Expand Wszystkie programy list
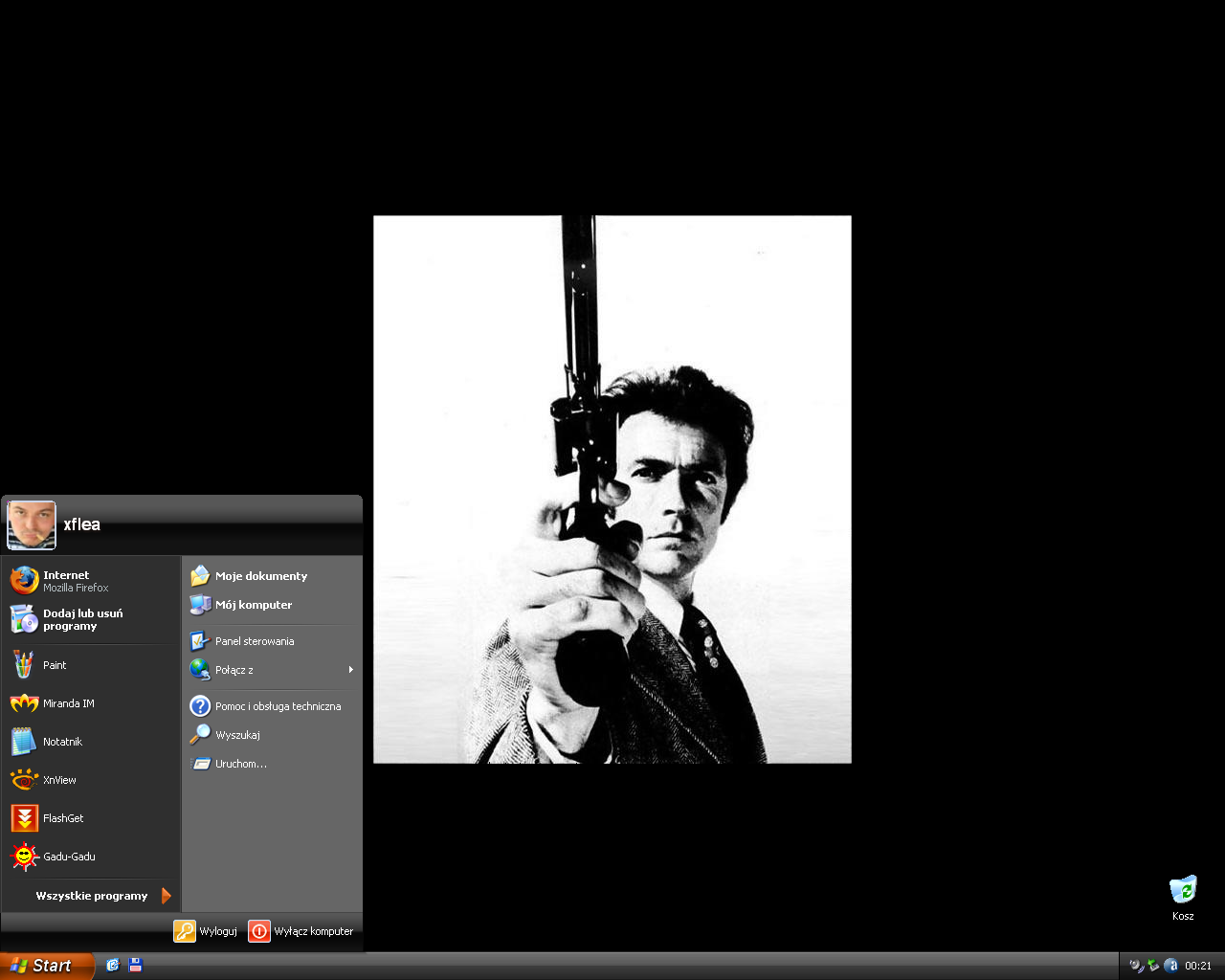1225x980 pixels. click(92, 896)
